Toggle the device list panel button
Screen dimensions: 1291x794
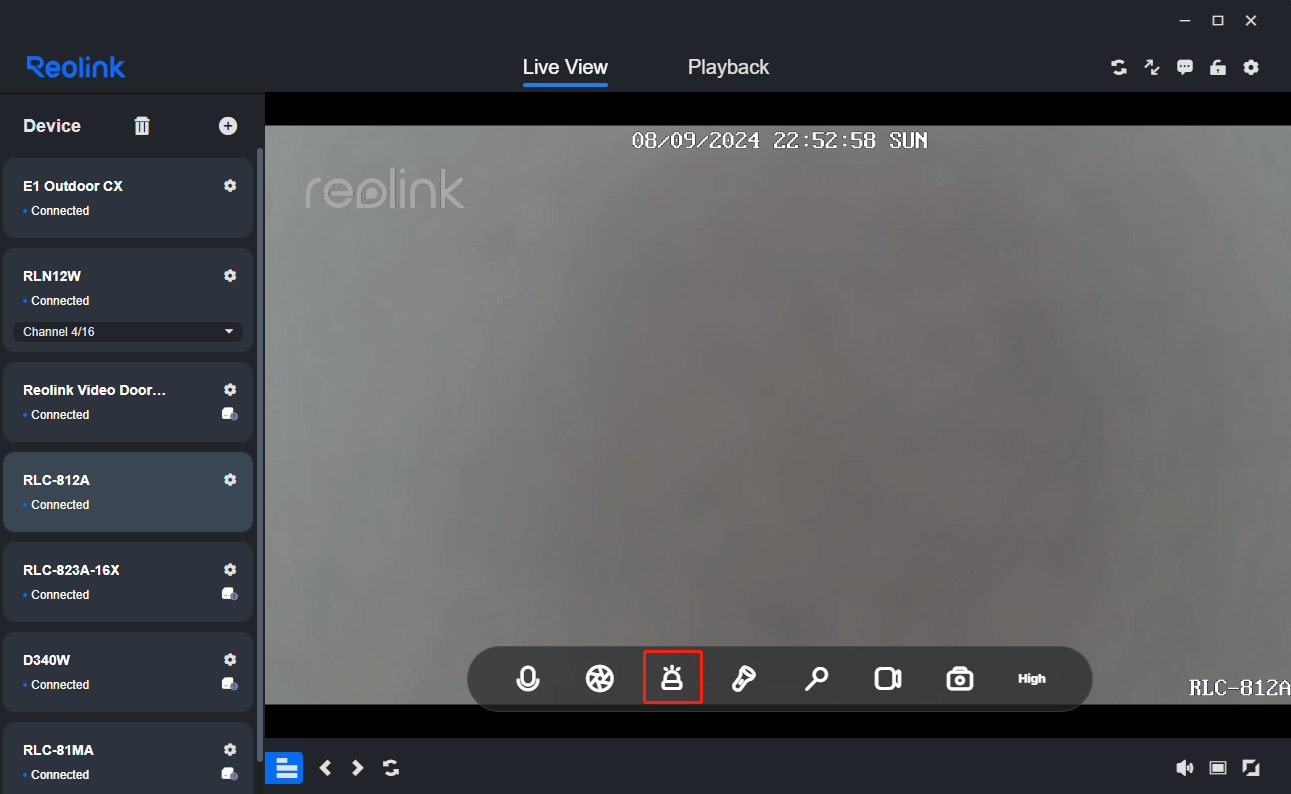[286, 768]
